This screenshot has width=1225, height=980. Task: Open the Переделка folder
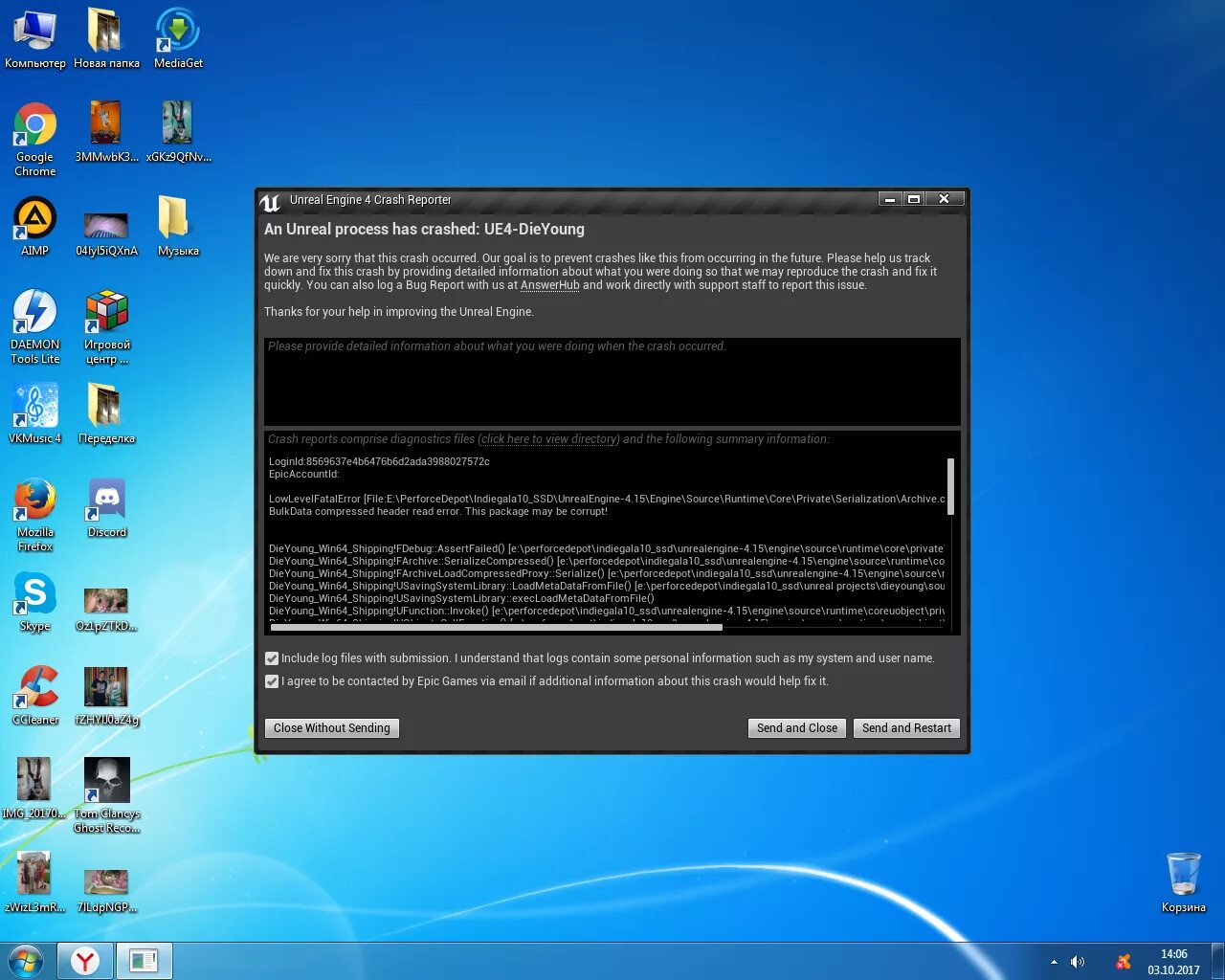point(106,413)
